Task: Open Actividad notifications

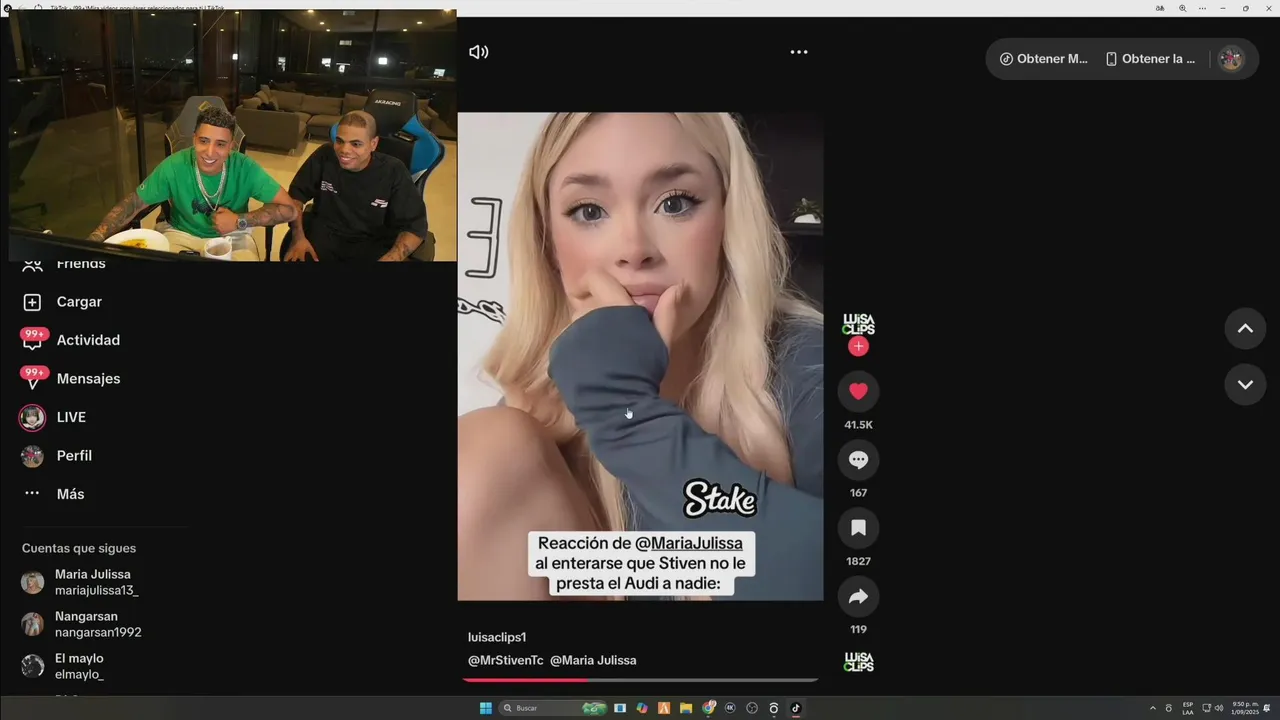Action: tap(88, 340)
